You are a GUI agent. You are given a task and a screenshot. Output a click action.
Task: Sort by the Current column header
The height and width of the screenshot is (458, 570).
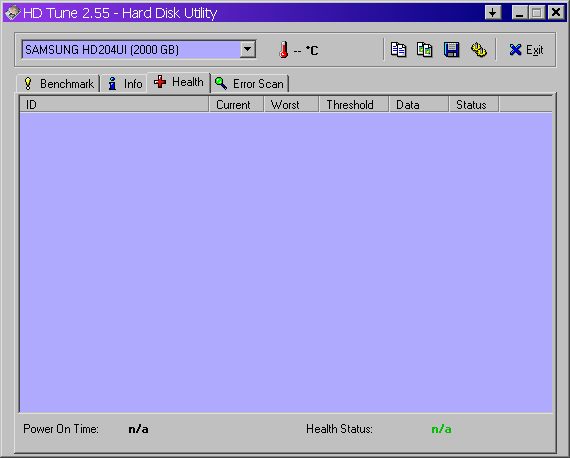237,105
